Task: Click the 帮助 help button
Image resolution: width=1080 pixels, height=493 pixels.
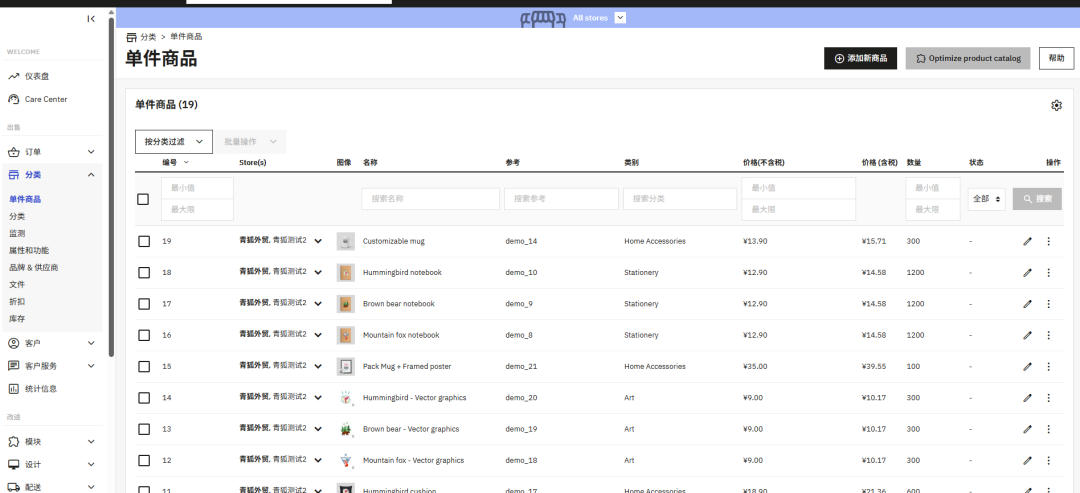Action: coord(1057,59)
